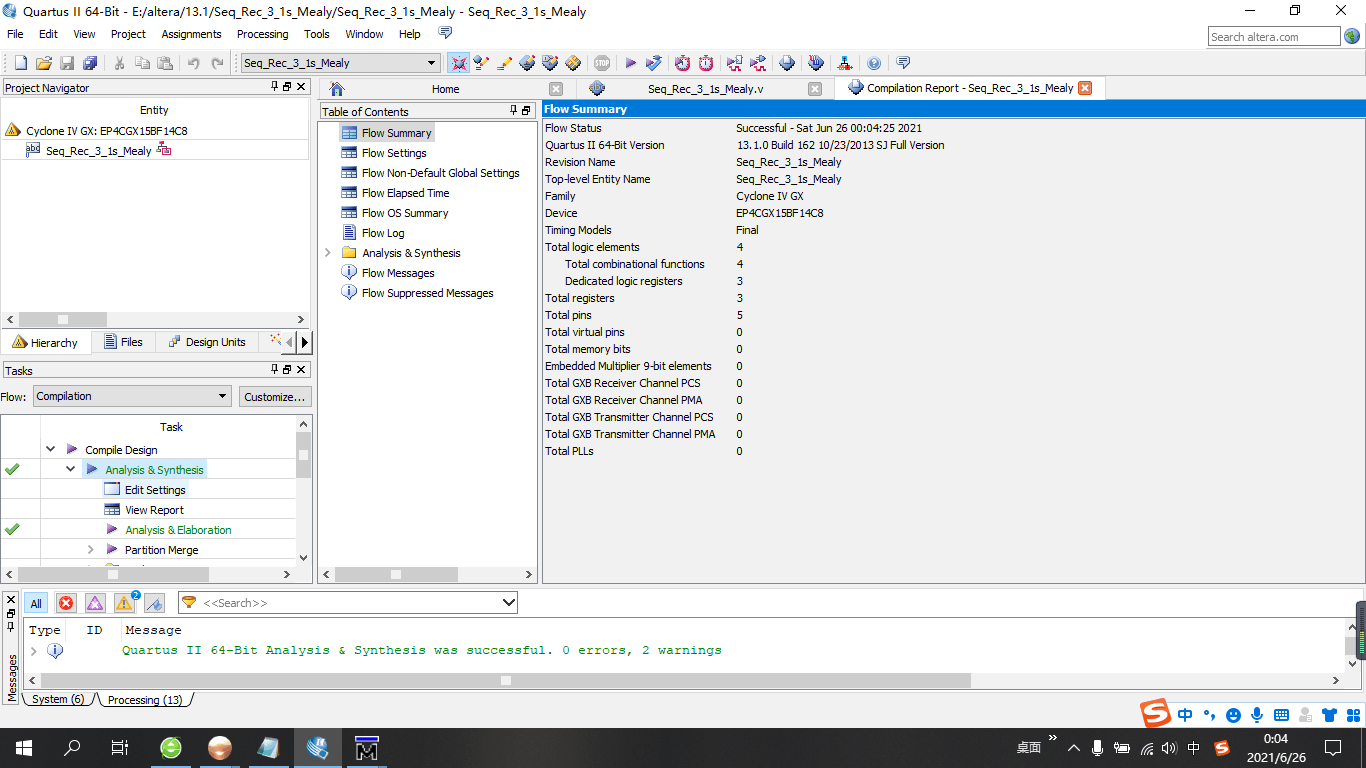Select Seq_Rec_3_1s_Mealy entity in navigator
Viewport: 1366px width, 768px height.
click(99, 151)
